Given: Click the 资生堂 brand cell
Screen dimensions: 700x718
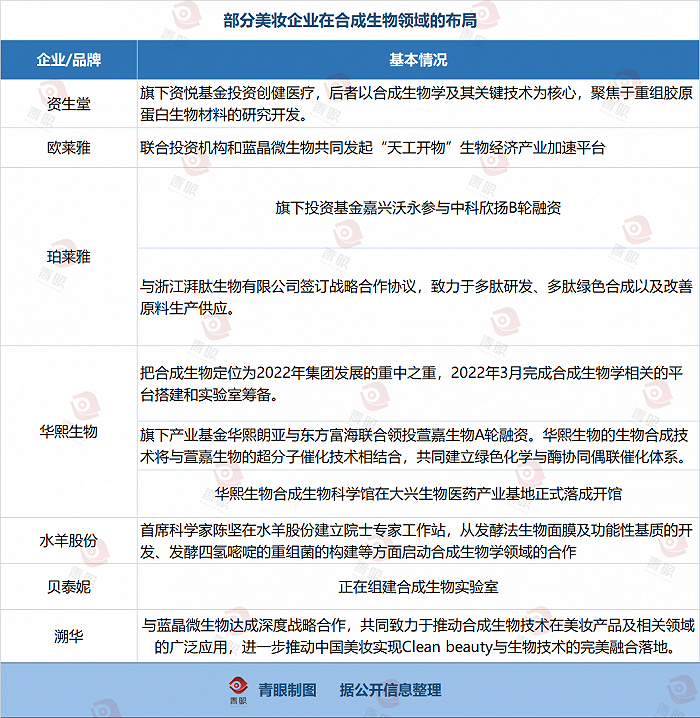Looking at the screenshot, I should click(69, 104).
